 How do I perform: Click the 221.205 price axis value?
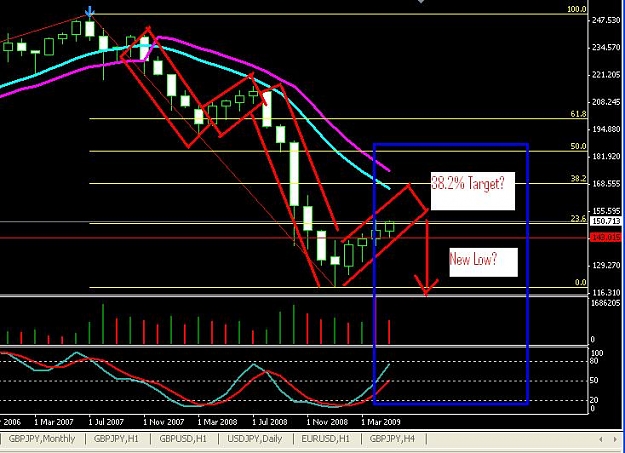606,75
